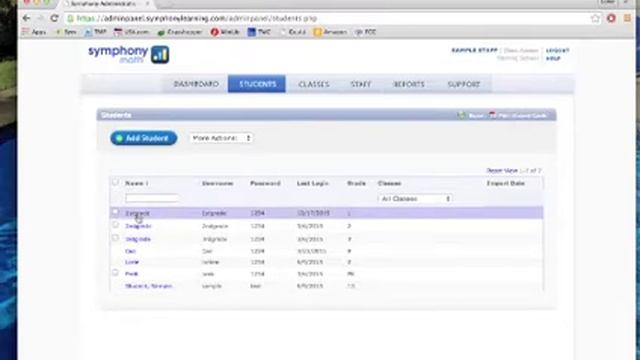Click the Symphony Math logo

tap(129, 54)
